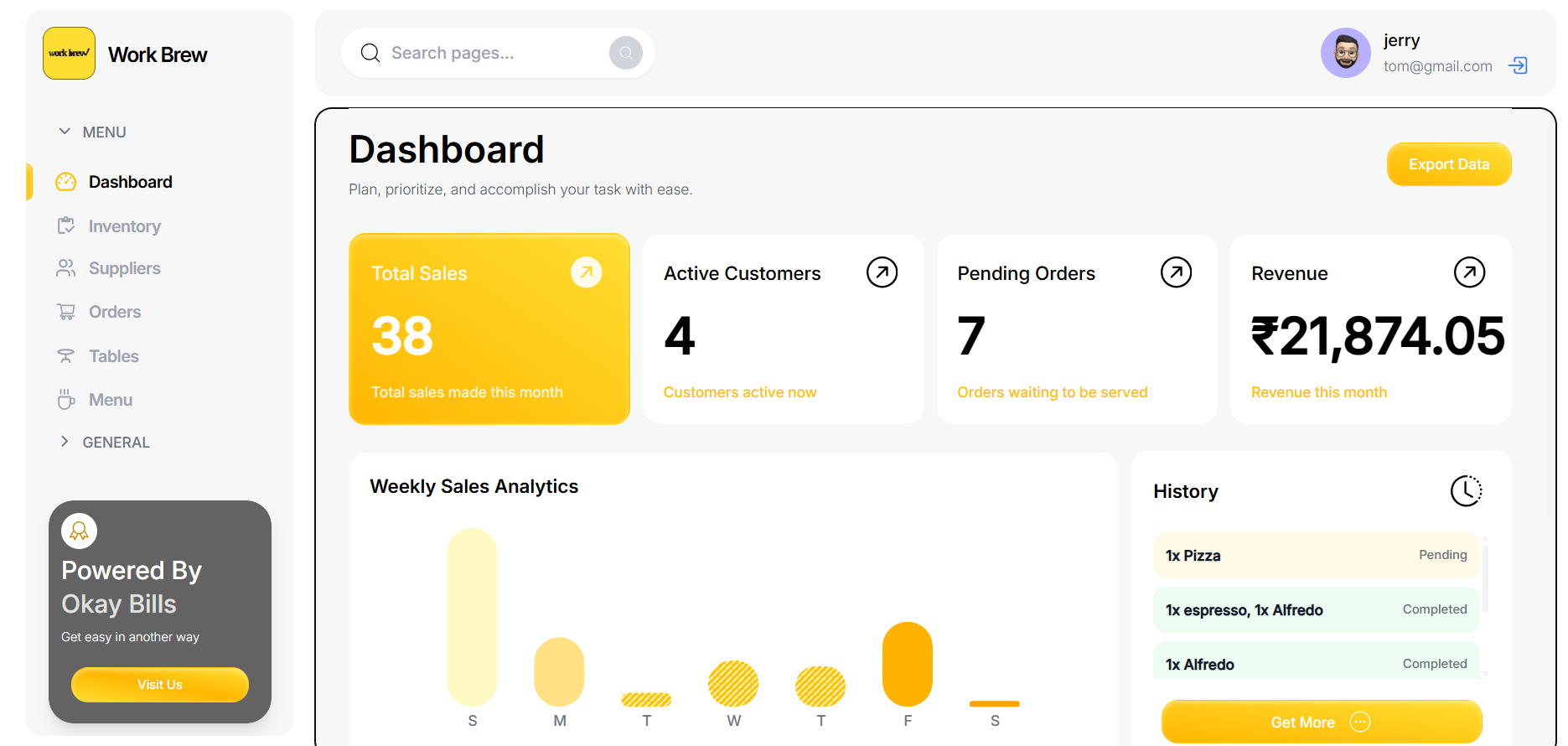1568x746 pixels.
Task: Click the Pending Orders arrow icon
Action: [x=1176, y=272]
